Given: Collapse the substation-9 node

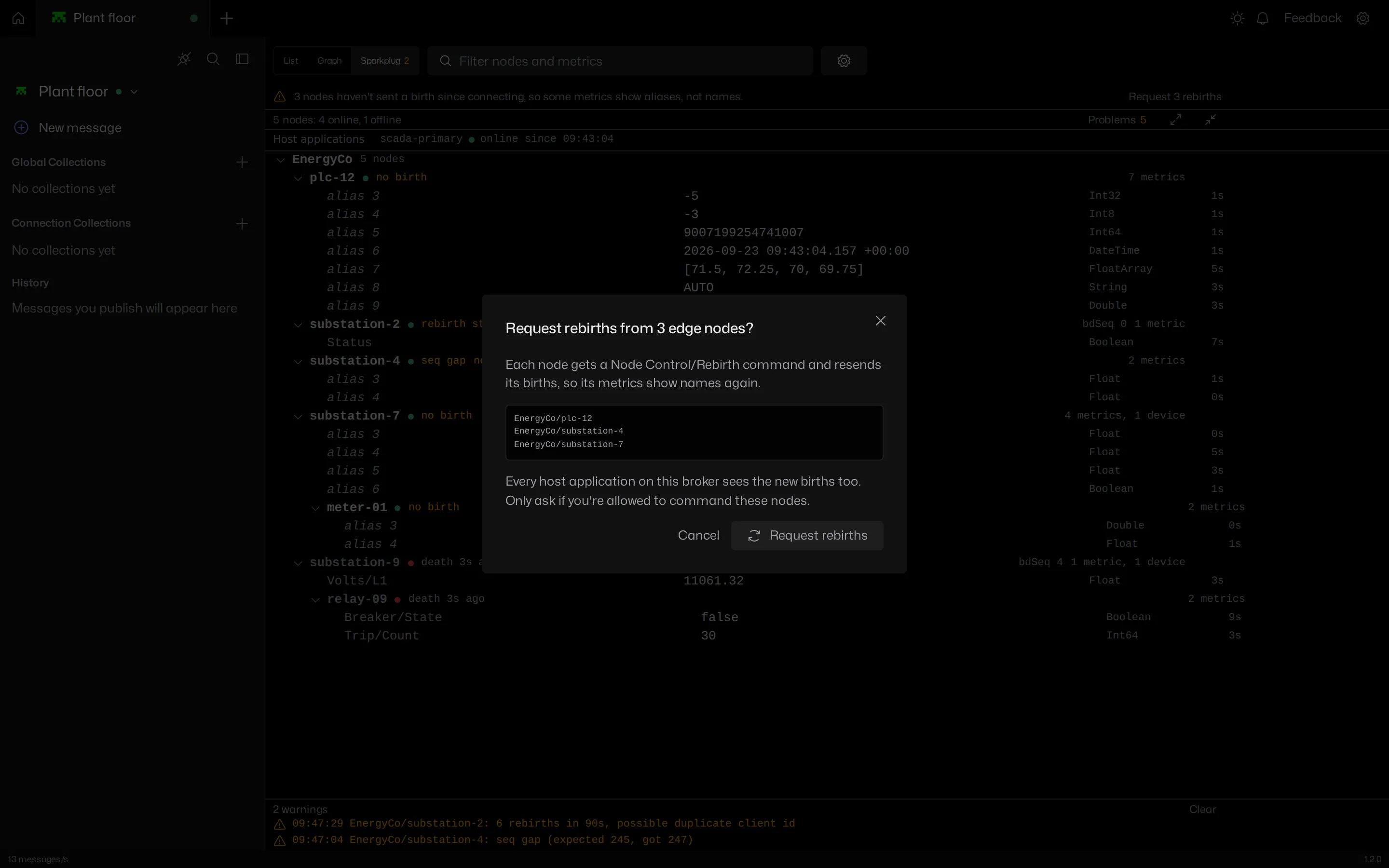Looking at the screenshot, I should coord(298,563).
